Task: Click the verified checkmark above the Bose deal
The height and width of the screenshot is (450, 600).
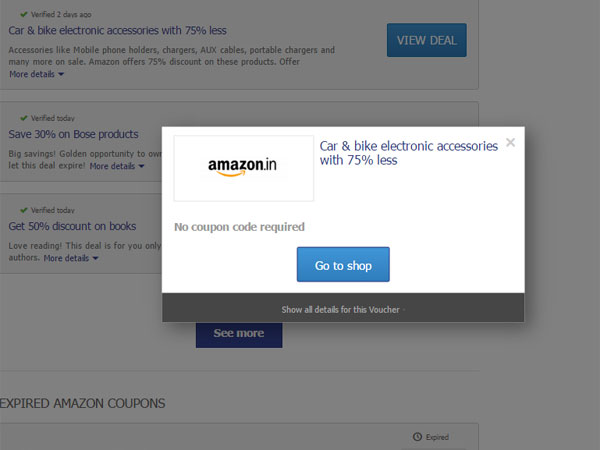Action: pyautogui.click(x=24, y=118)
